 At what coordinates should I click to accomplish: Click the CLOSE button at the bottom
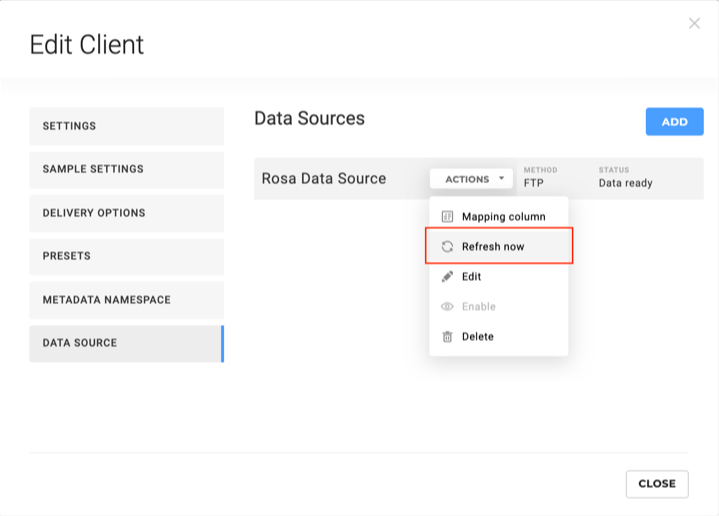(656, 483)
